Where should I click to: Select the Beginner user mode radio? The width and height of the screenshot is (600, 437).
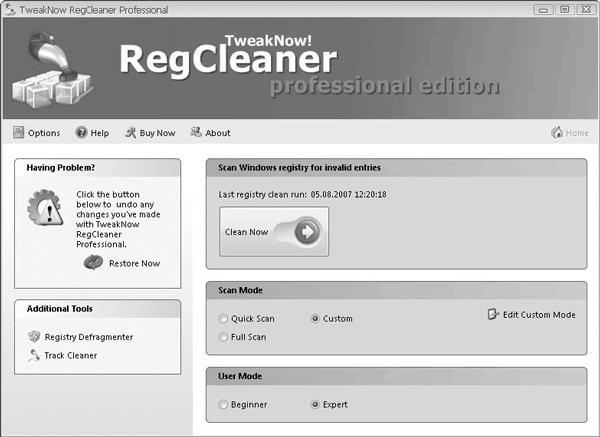[x=223, y=404]
